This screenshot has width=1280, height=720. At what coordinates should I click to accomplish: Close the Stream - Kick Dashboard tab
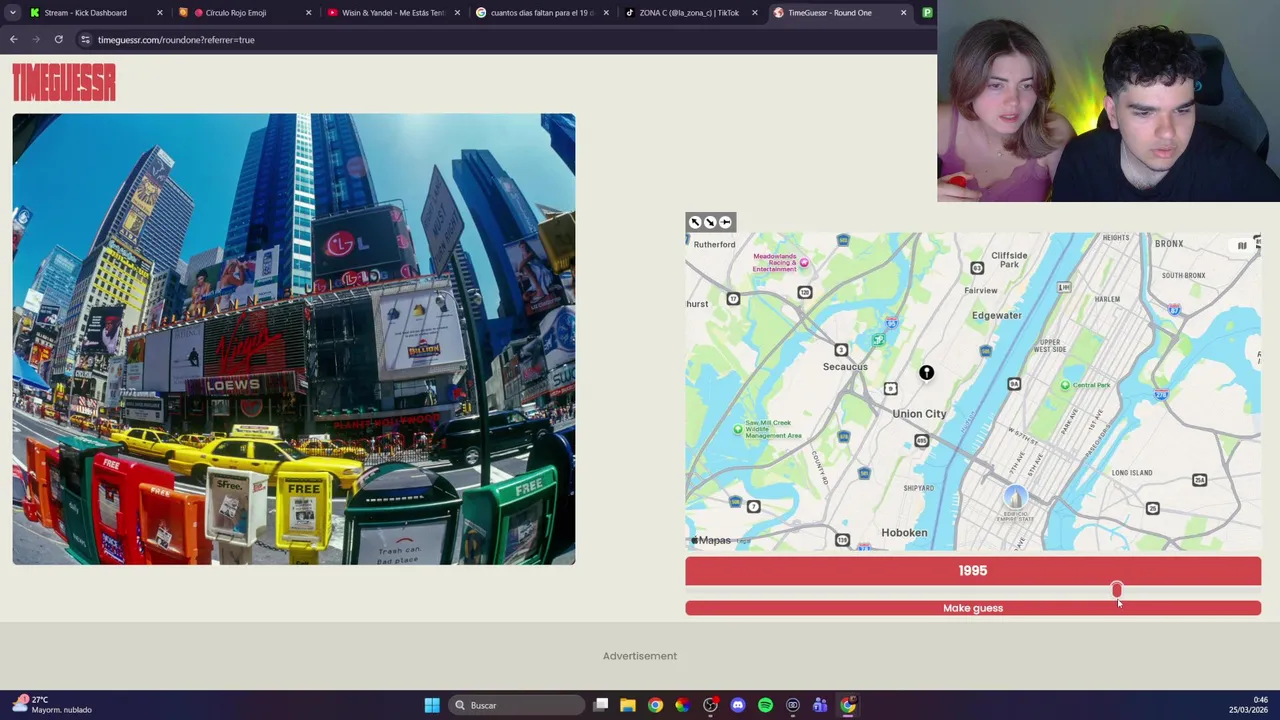[x=159, y=13]
